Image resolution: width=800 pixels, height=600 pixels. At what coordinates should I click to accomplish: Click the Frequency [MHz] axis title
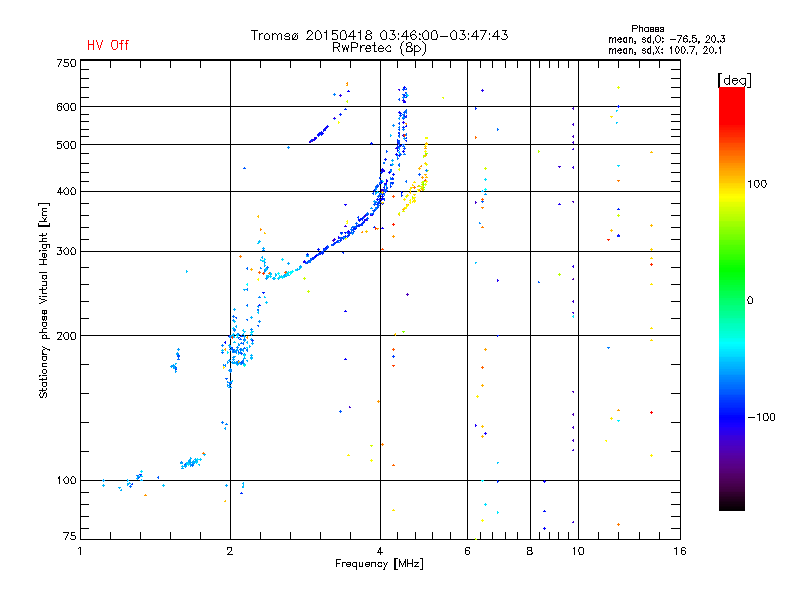pyautogui.click(x=379, y=564)
